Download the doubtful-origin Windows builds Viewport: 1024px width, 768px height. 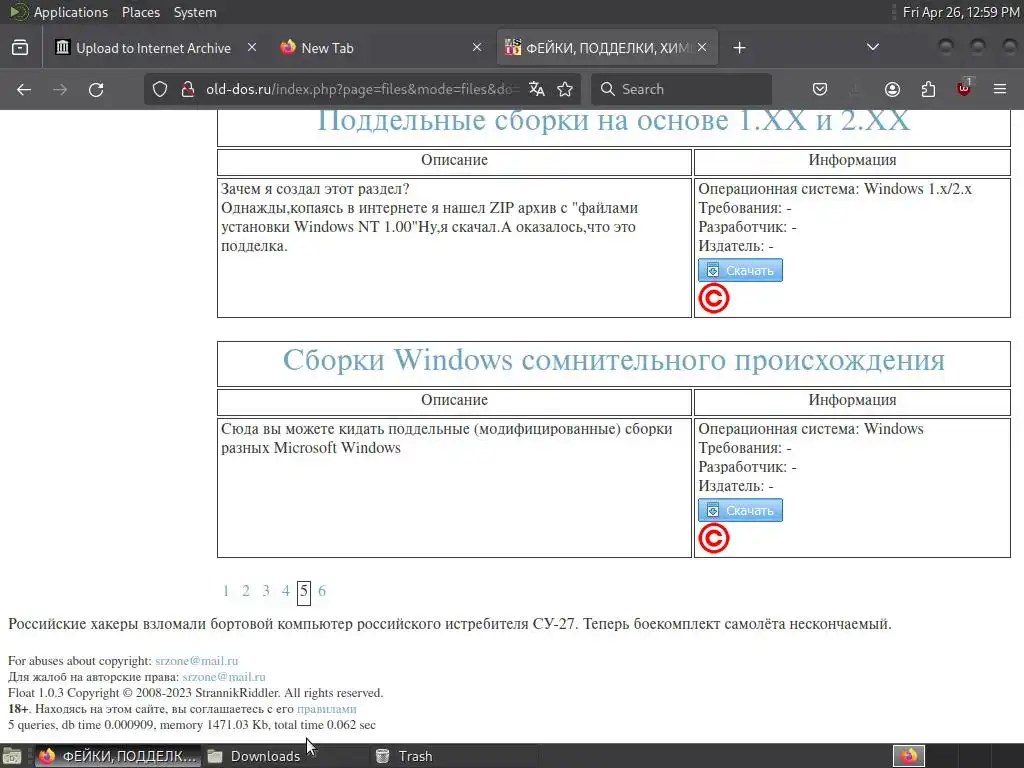[x=740, y=510]
